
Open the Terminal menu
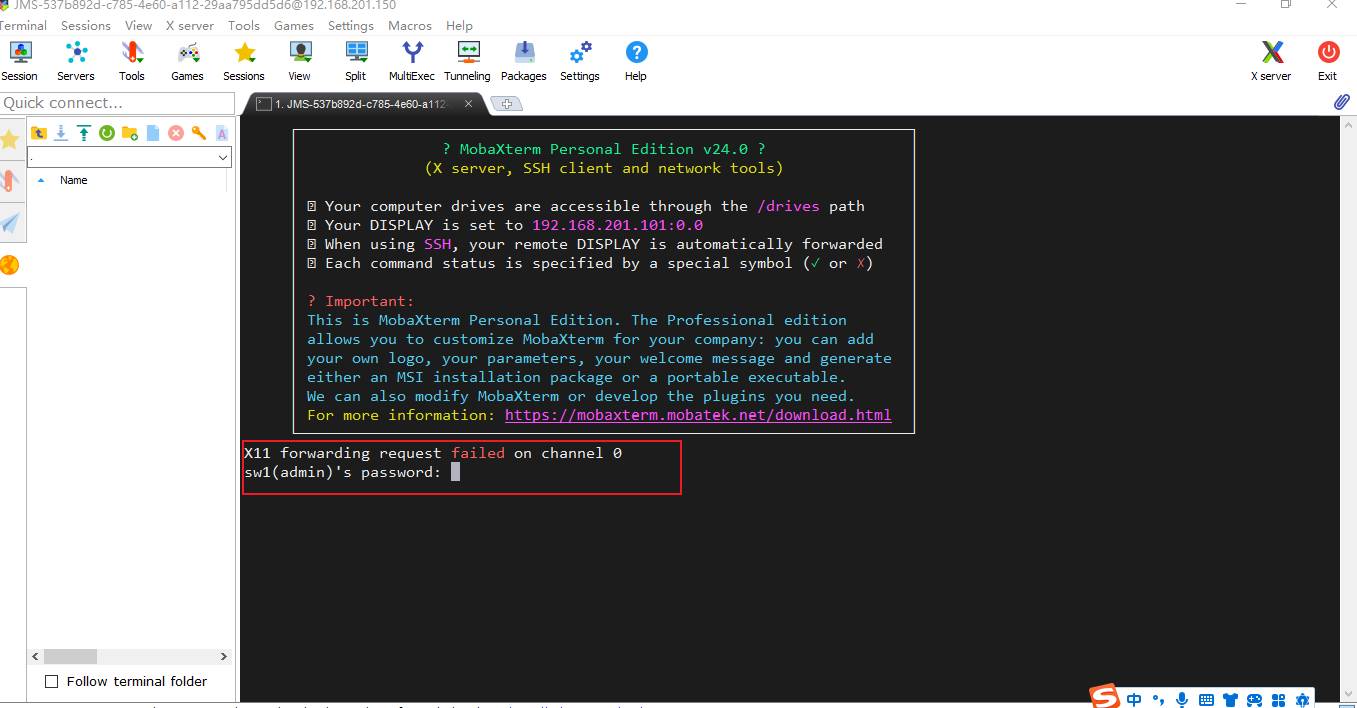click(23, 25)
